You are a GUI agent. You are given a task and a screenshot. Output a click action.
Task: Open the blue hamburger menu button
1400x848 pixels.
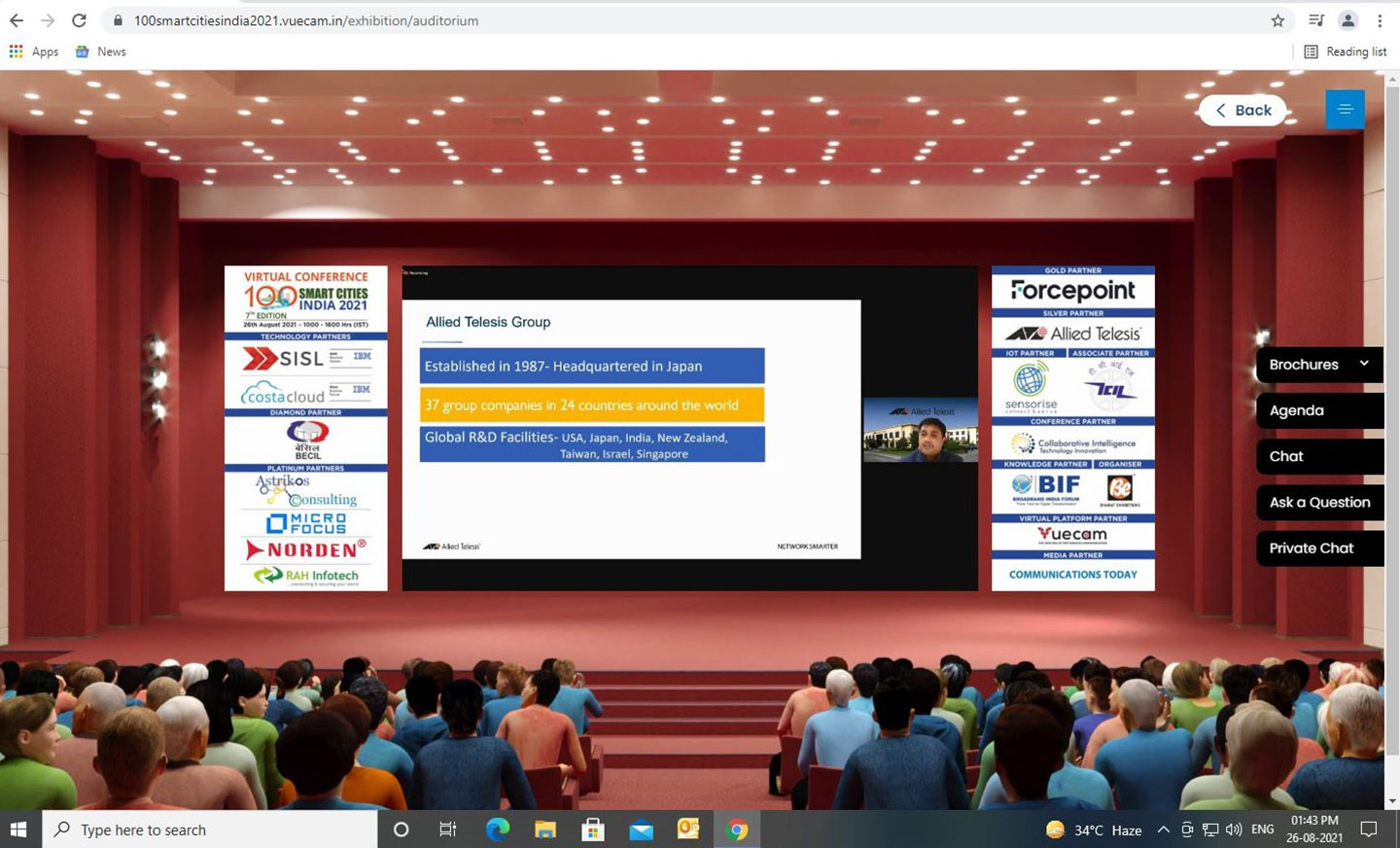1346,109
